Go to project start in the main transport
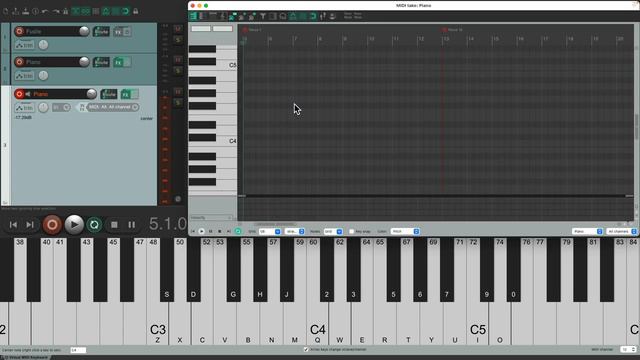Viewport: 640px width, 360px height. click(x=13, y=224)
